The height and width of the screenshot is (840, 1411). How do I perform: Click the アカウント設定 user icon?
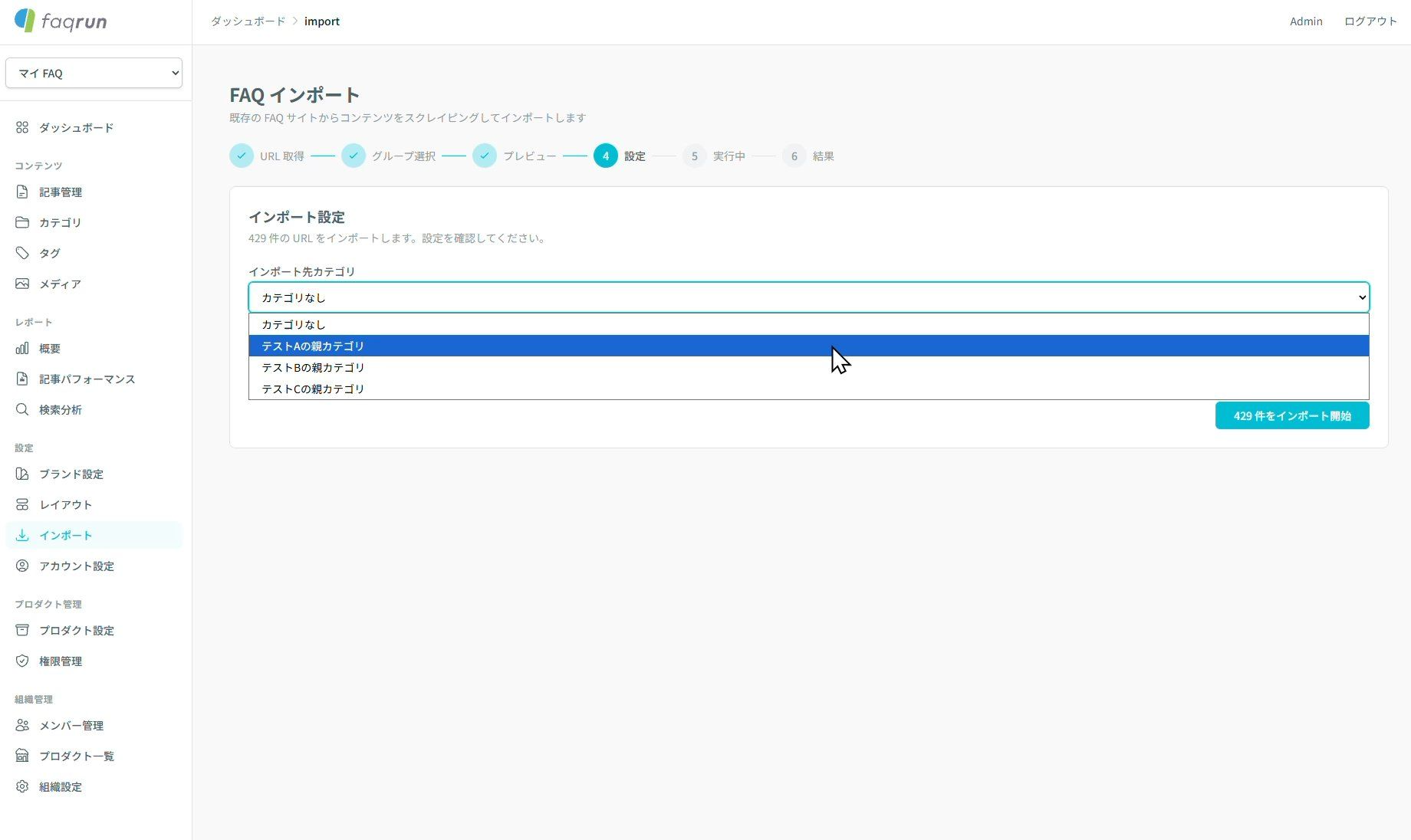click(22, 566)
